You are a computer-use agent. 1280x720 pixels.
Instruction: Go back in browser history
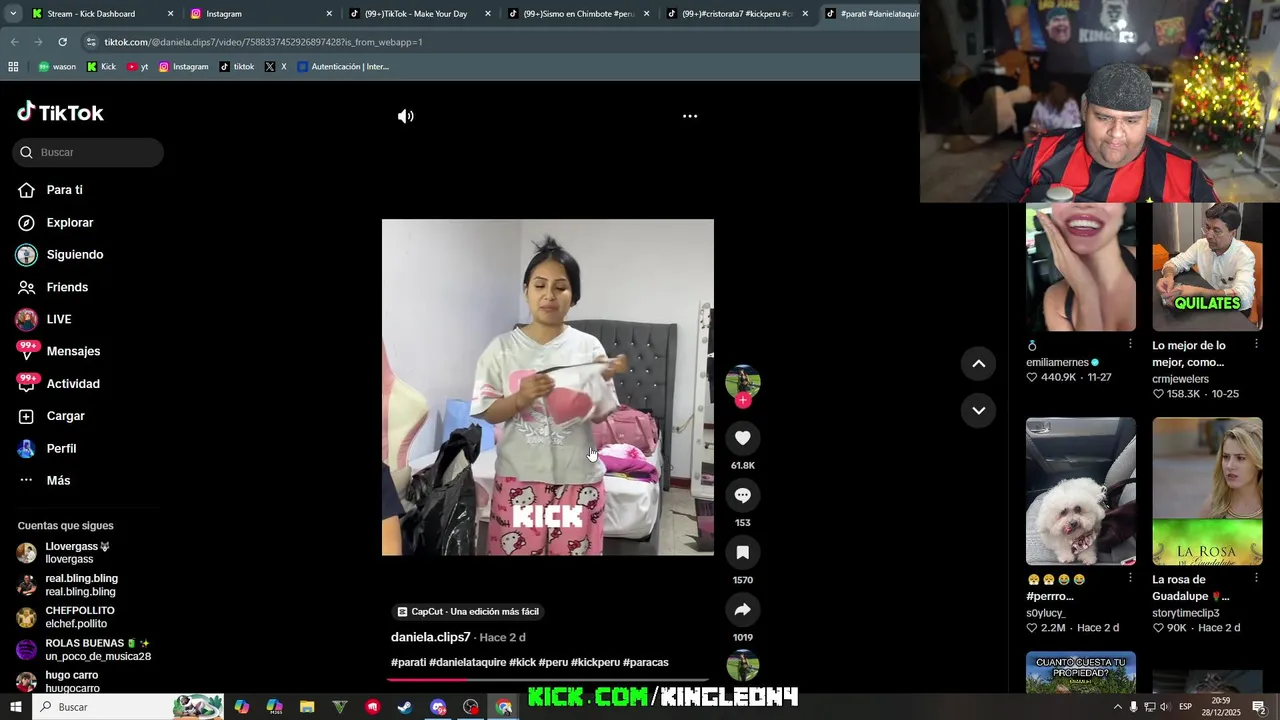[x=14, y=42]
